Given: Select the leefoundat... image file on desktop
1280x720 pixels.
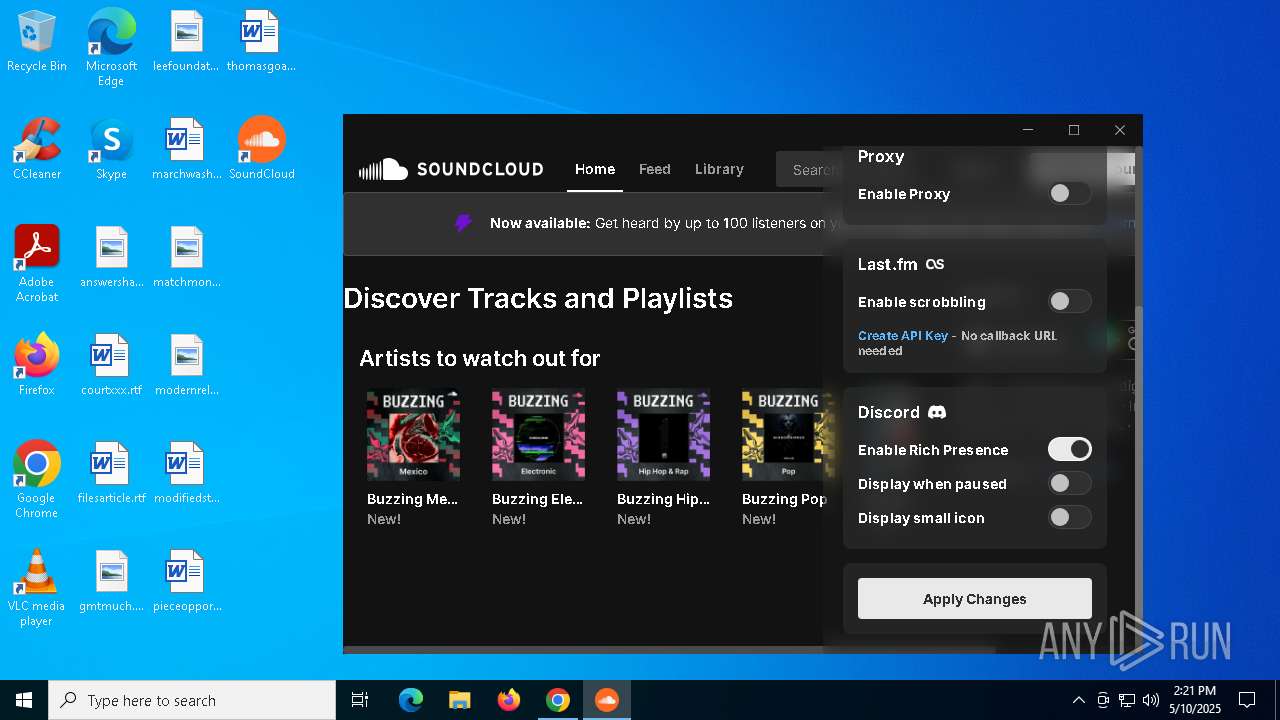Looking at the screenshot, I should (186, 42).
